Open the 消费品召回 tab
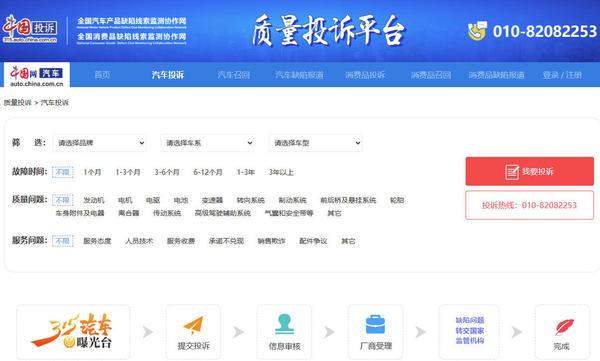This screenshot has width=600, height=361. [430, 75]
